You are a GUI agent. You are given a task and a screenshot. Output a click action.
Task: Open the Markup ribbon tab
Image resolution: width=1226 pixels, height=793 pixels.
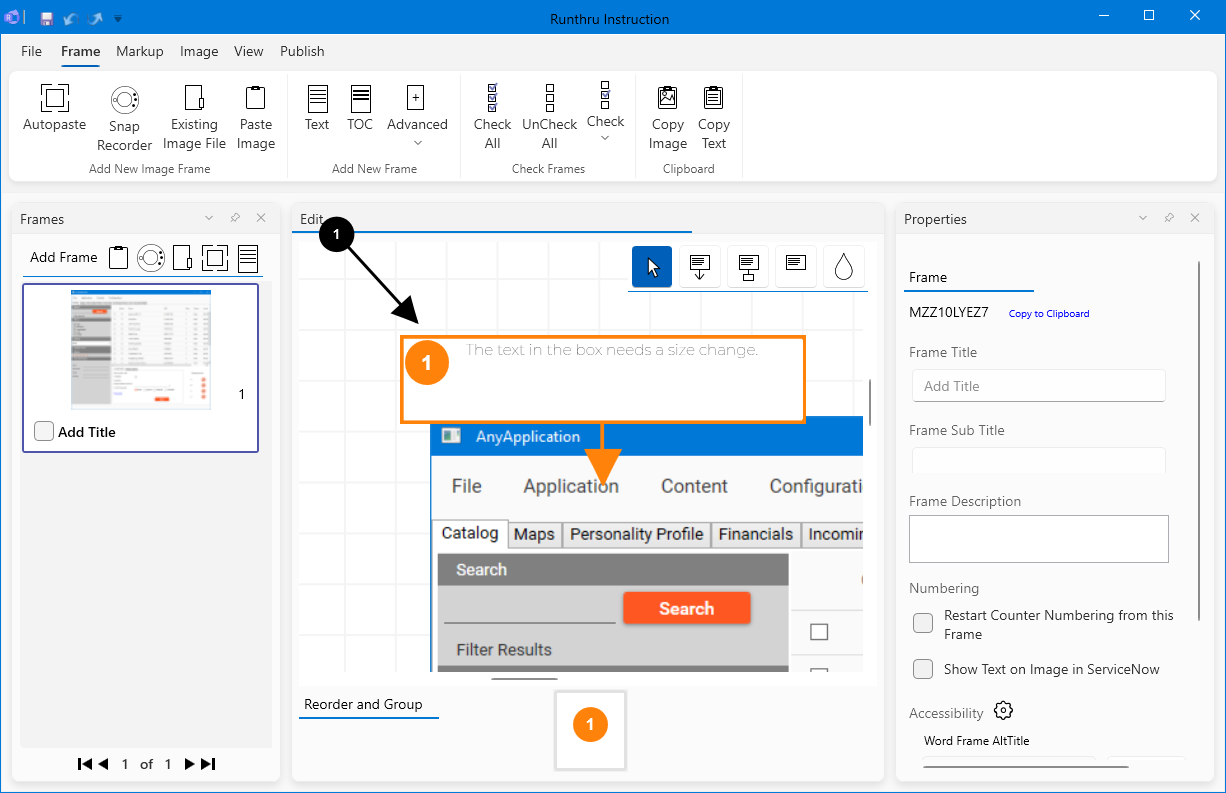click(x=139, y=51)
